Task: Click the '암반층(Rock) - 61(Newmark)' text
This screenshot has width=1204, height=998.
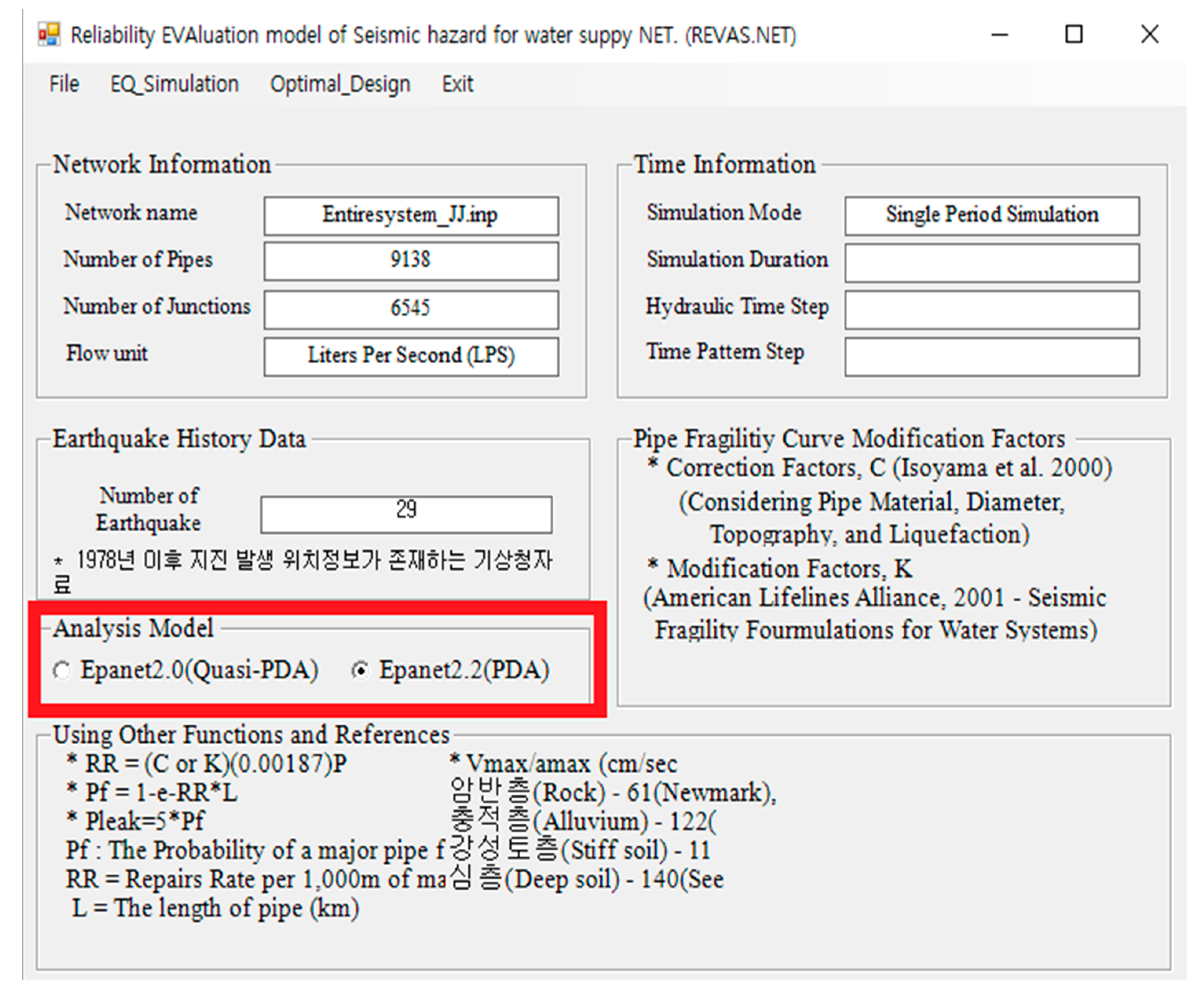Action: click(x=613, y=793)
